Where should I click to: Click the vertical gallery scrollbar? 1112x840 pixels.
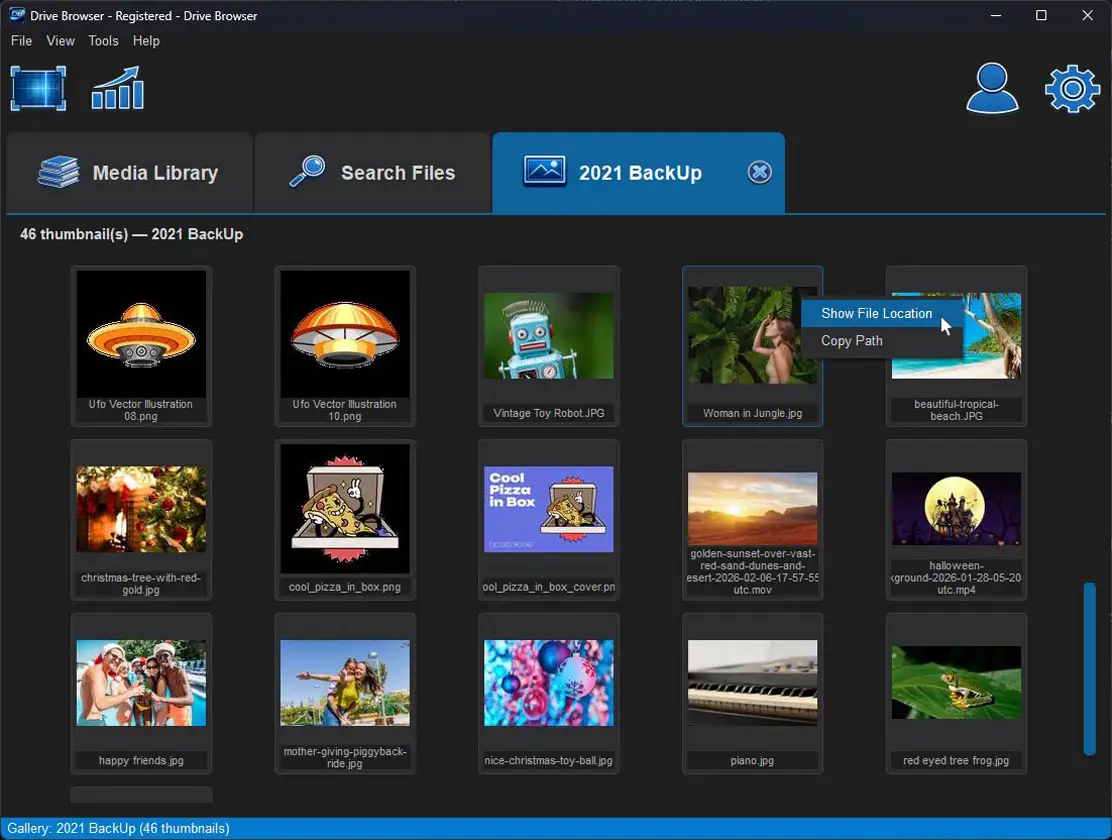tap(1089, 668)
